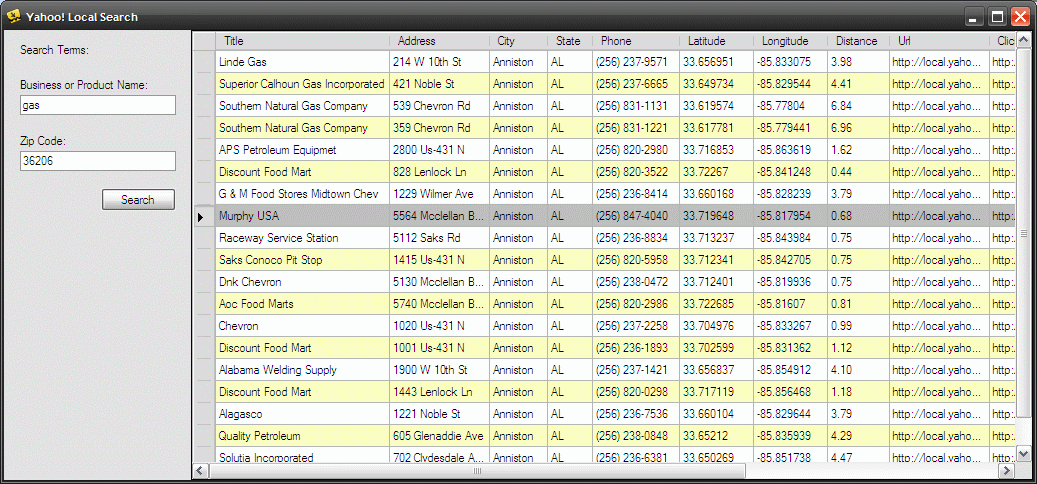The image size is (1037, 484).
Task: Click the address 828 Lenlock Ln
Action: point(439,172)
